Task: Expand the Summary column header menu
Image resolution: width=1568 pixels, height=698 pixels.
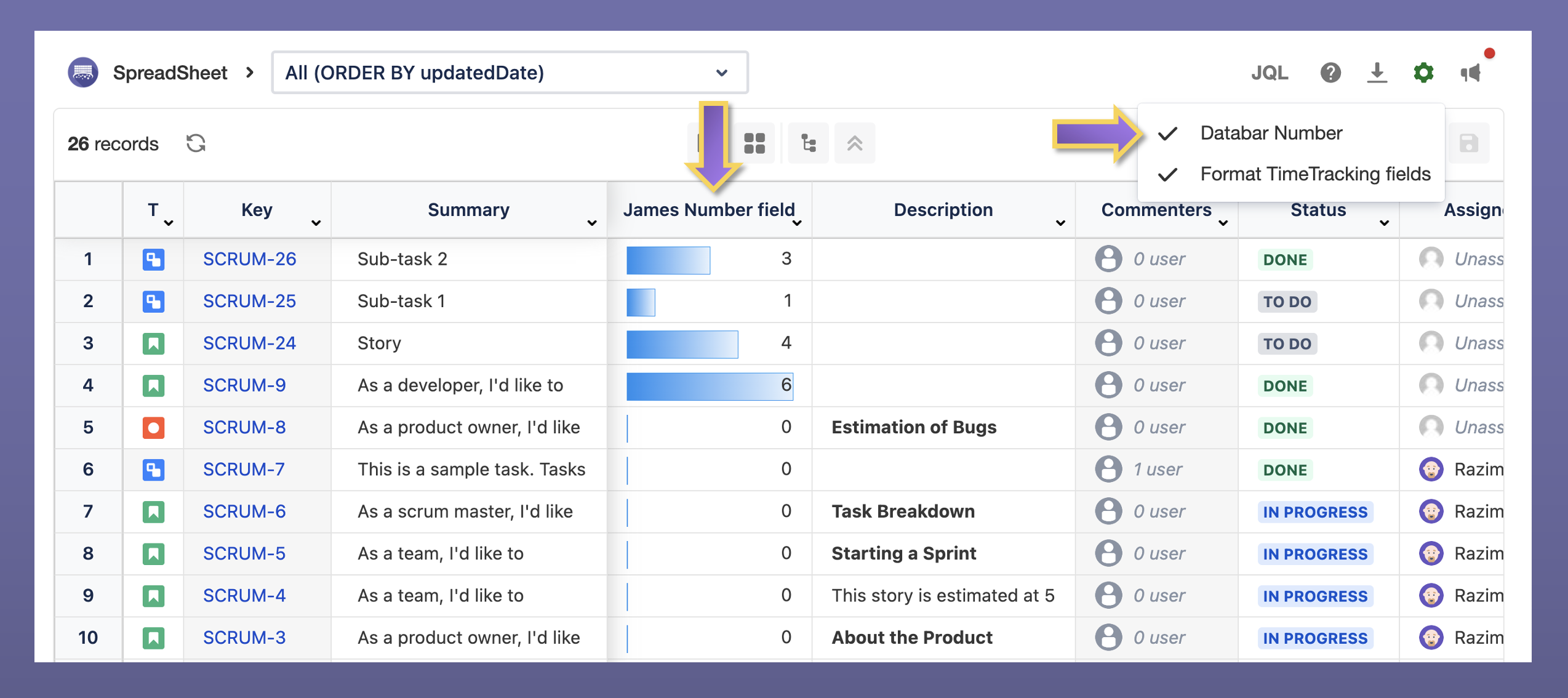Action: (x=592, y=223)
